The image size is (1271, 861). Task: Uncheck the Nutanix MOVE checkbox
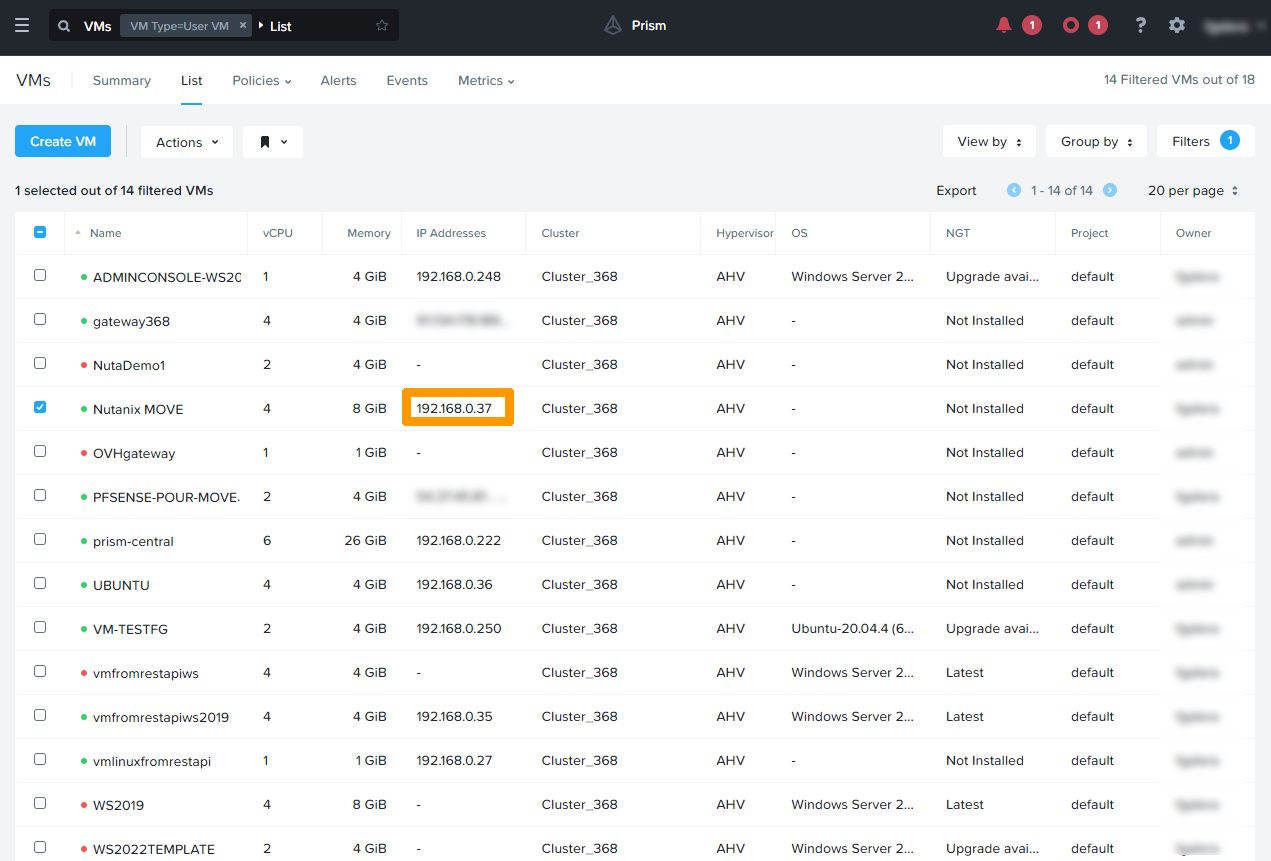click(x=40, y=407)
